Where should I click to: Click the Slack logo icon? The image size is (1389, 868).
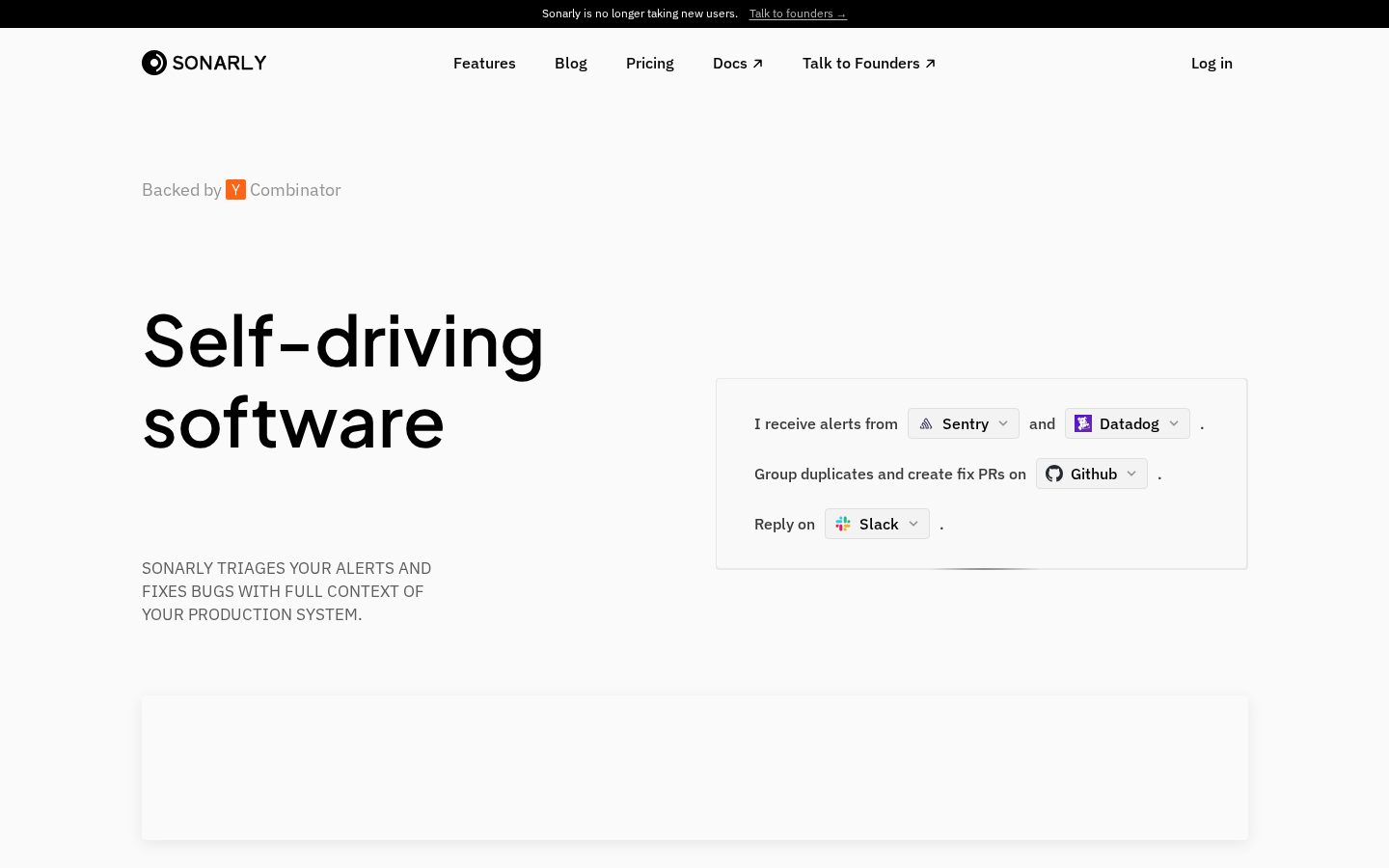tap(843, 524)
